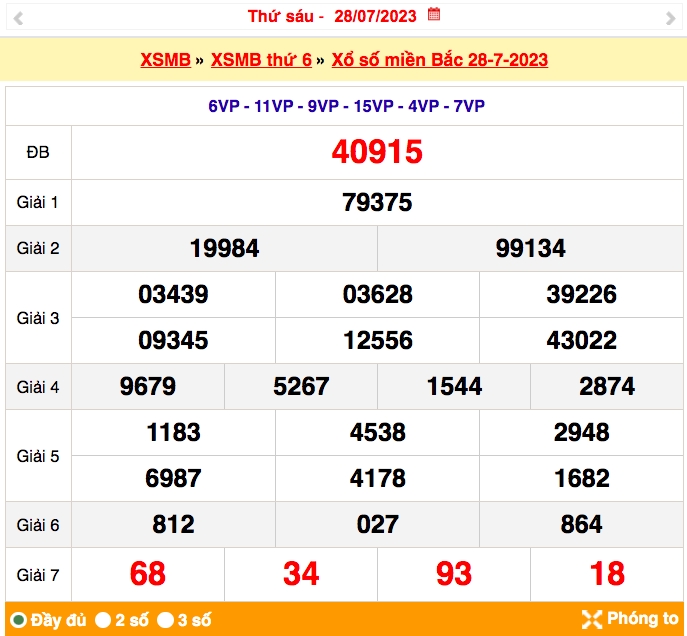This screenshot has width=687, height=636.
Task: Click the date text Thứ sáu - 28/07/2023
Action: [x=332, y=16]
